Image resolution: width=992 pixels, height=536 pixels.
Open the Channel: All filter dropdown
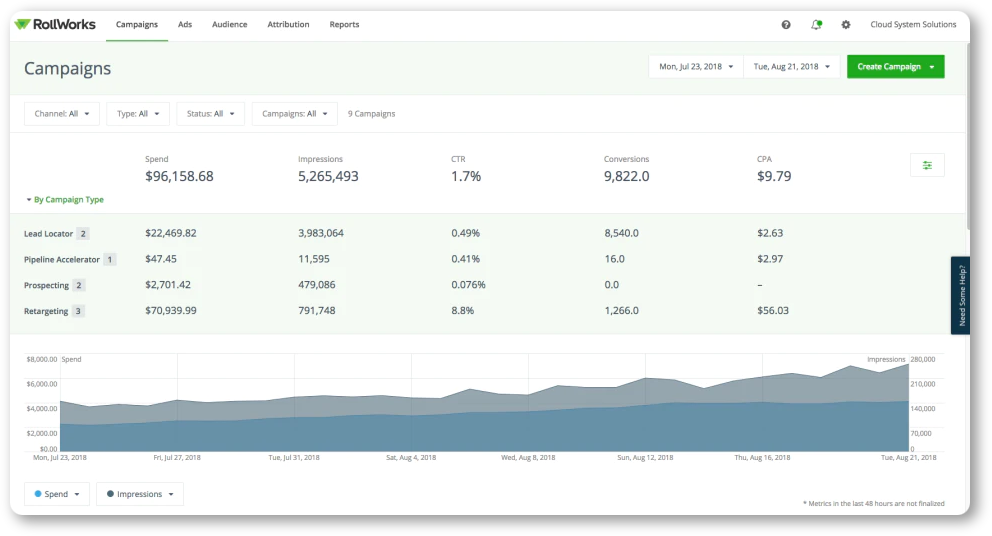61,114
